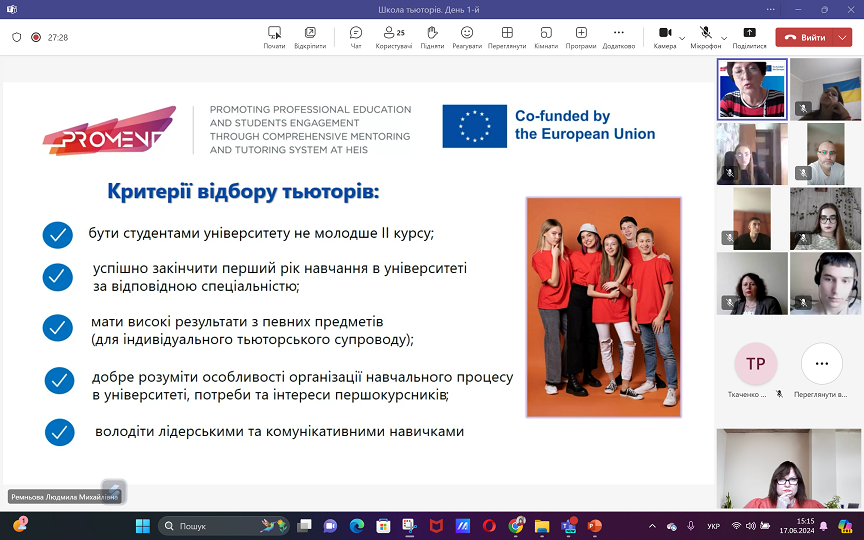This screenshot has height=540, width=864.
Task: Click Почати take control icon
Action: pyautogui.click(x=274, y=37)
